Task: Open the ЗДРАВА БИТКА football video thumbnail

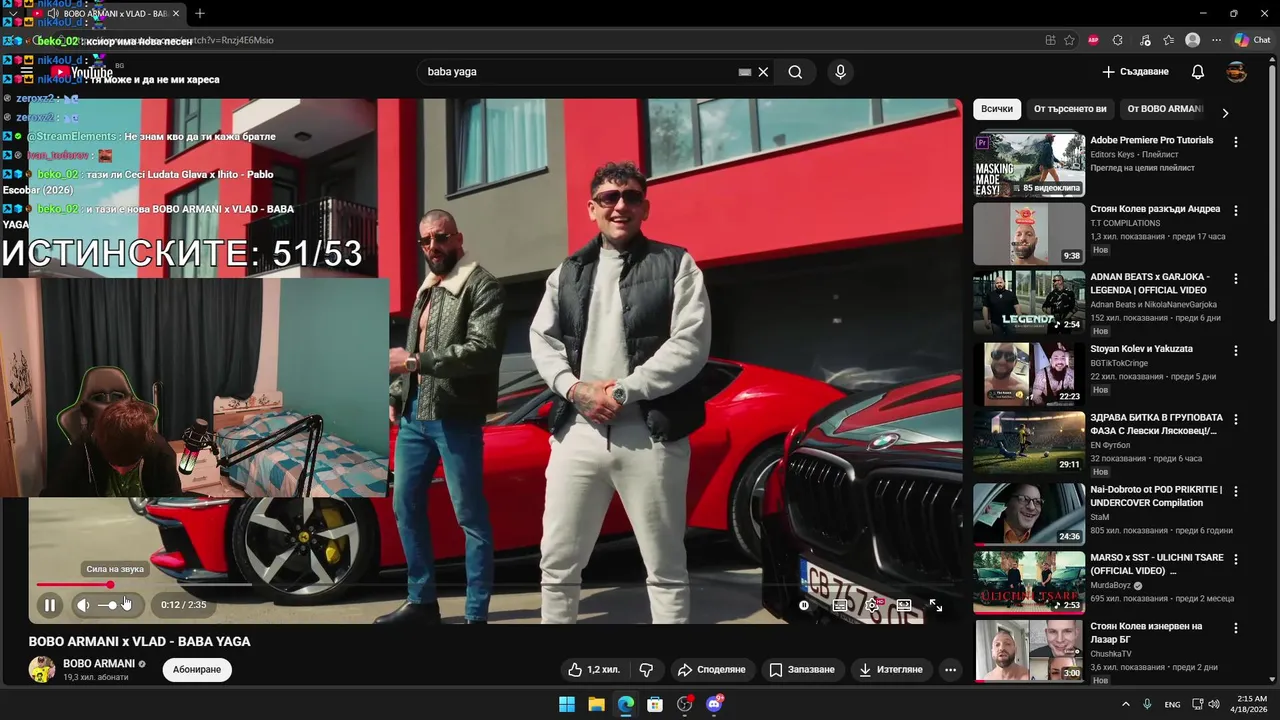Action: click(1029, 442)
